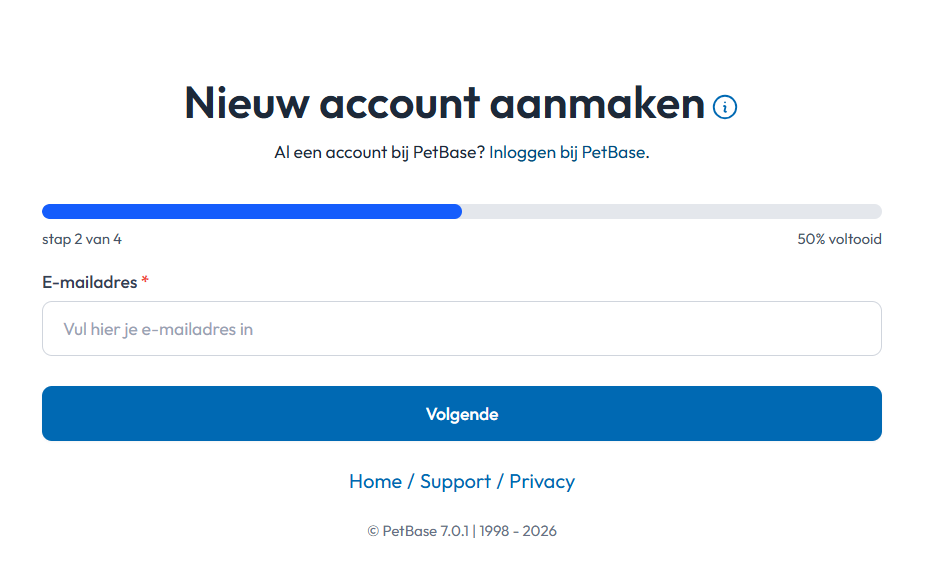Click the '1998 - 2026' copyright years

(518, 531)
